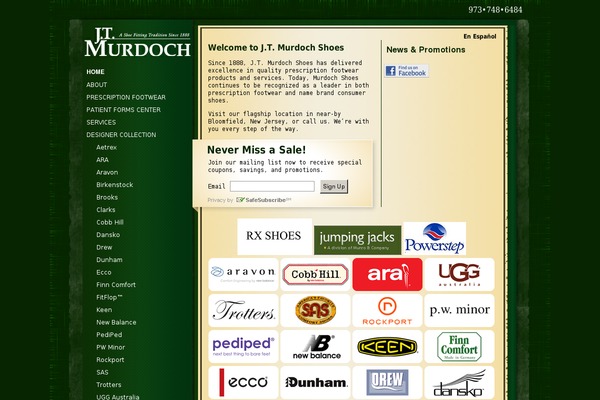600x400 pixels.
Task: Open Patient Forms Center page
Action: [123, 109]
